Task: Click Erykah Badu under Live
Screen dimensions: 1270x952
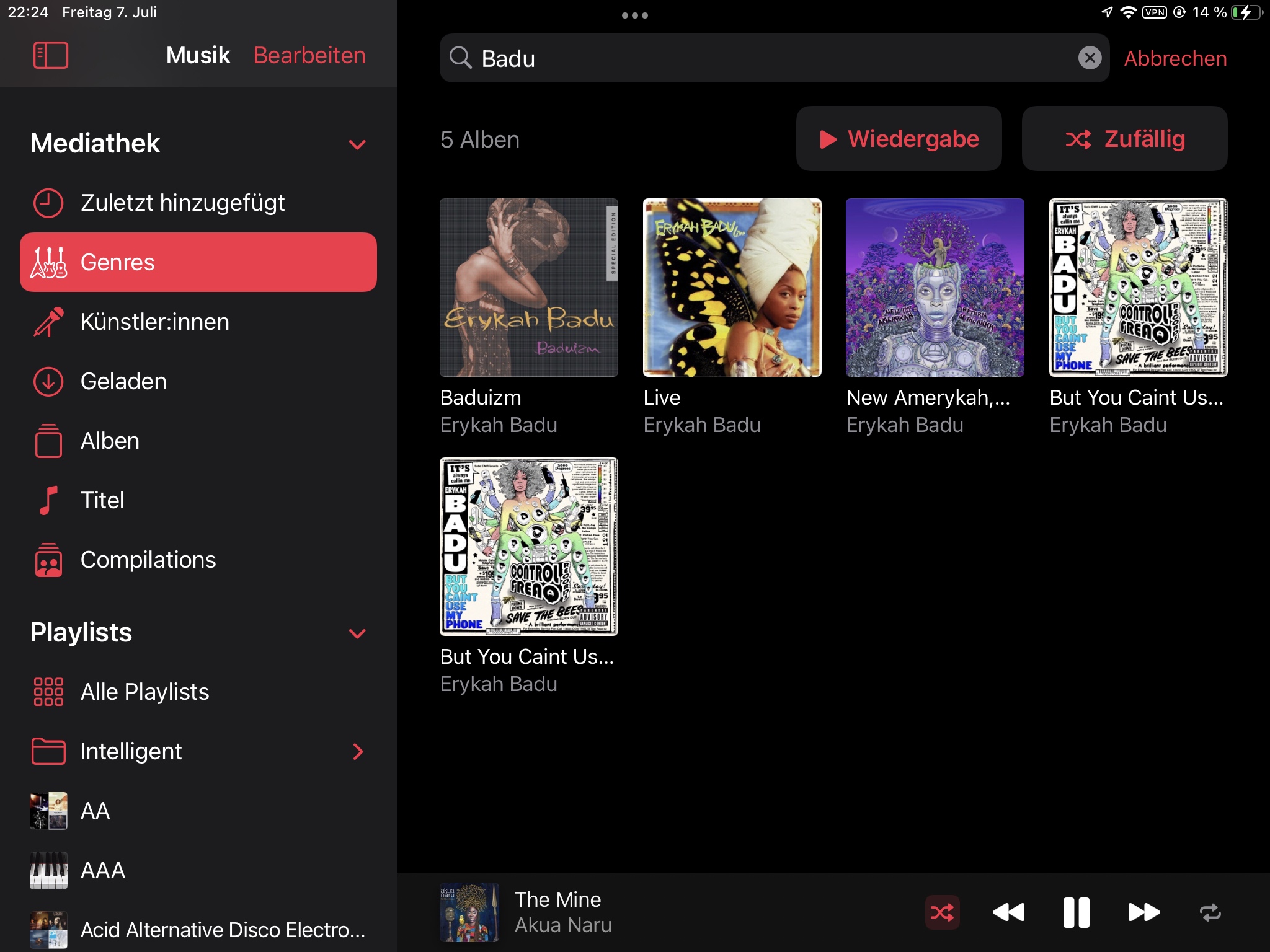Action: 702,425
